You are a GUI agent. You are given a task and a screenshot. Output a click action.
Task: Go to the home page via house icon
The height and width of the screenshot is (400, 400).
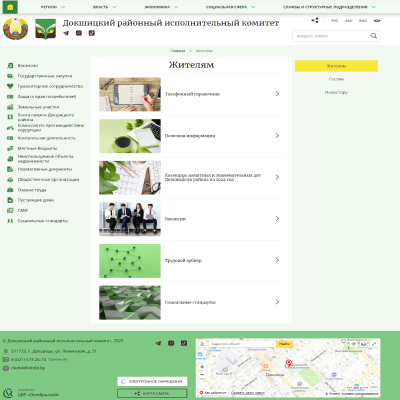tap(10, 7)
